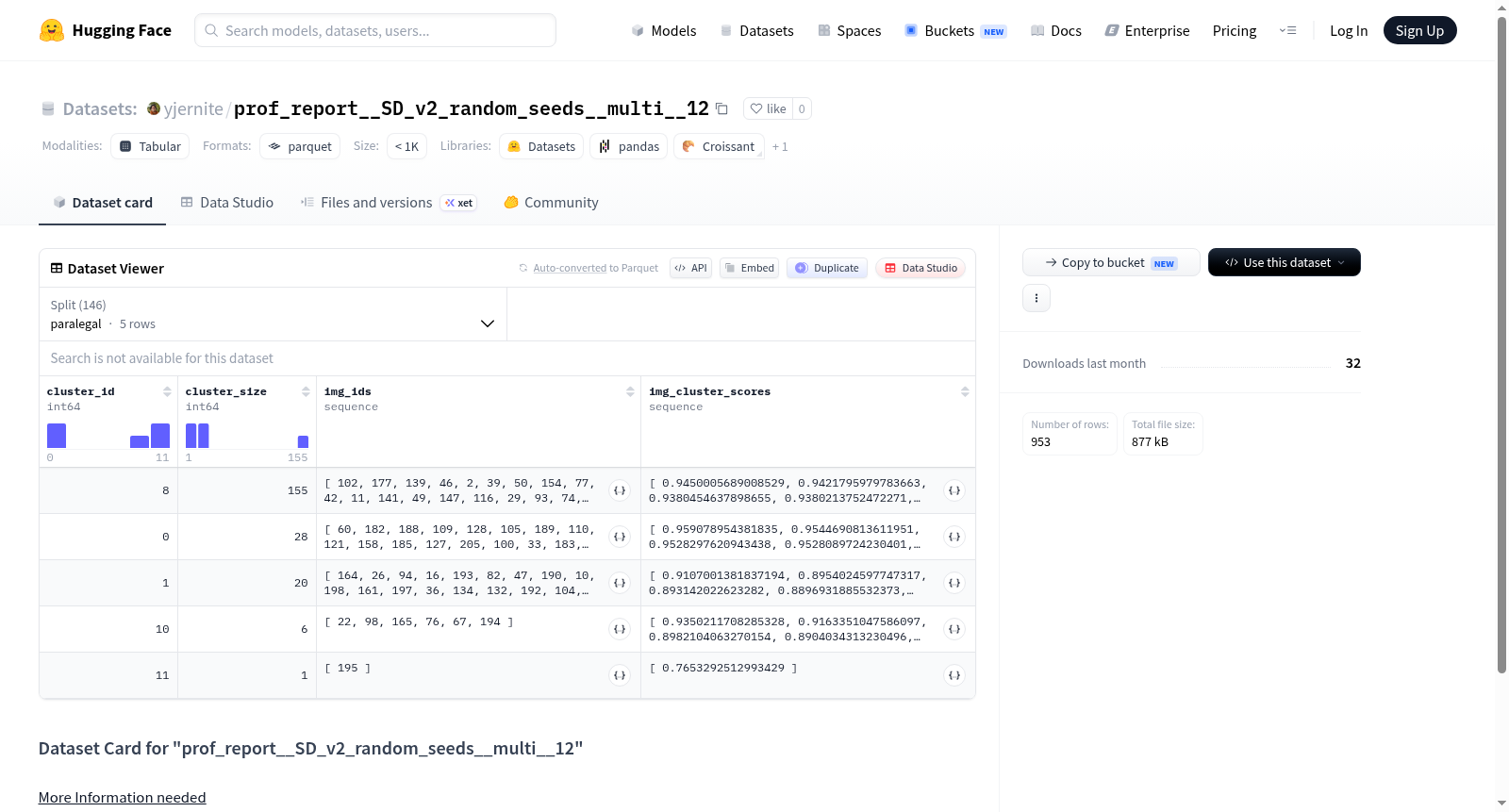Image resolution: width=1509 pixels, height=812 pixels.
Task: Click the 'Search is not available' field
Action: coord(507,358)
